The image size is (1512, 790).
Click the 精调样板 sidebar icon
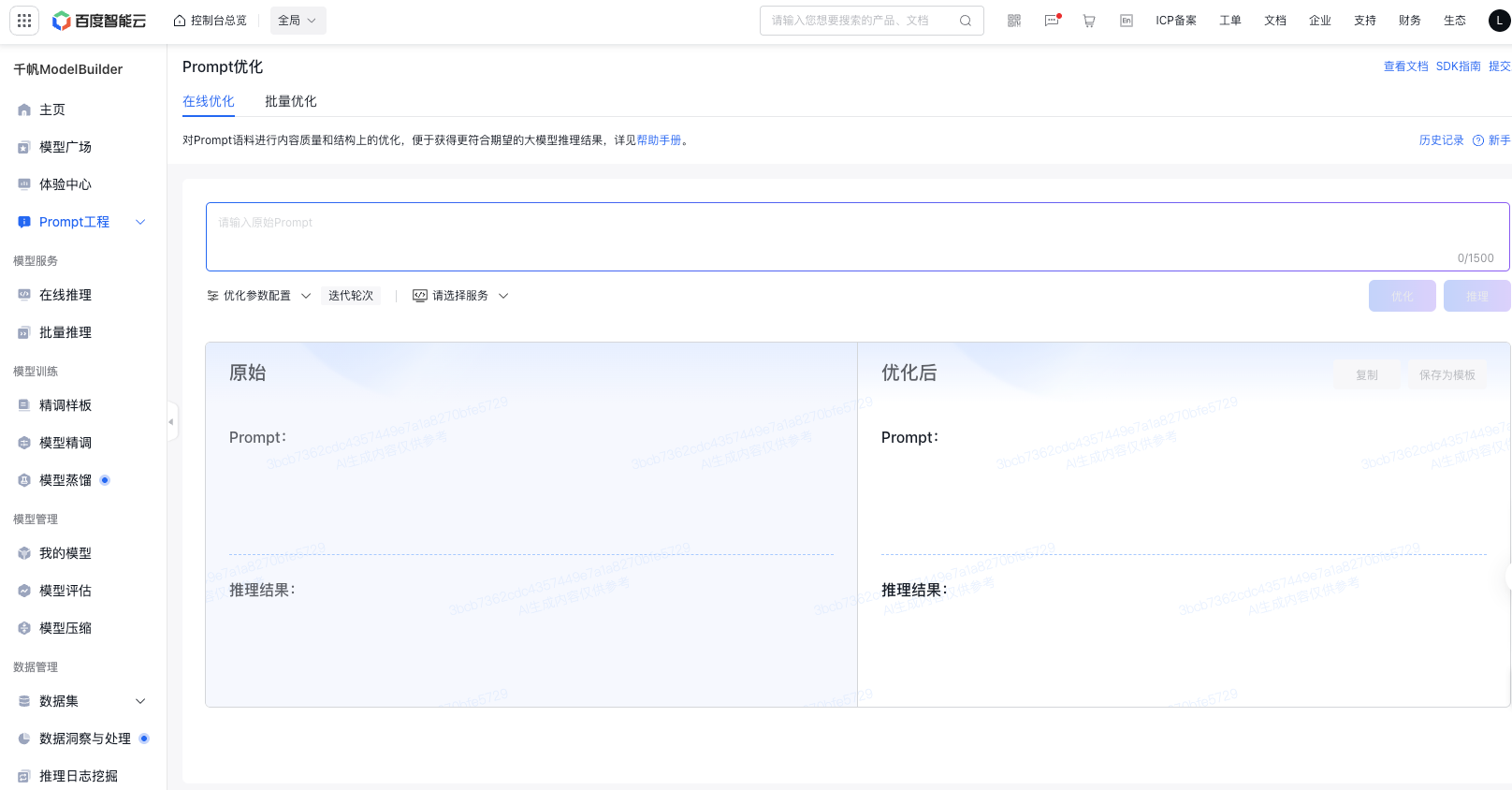[x=24, y=405]
